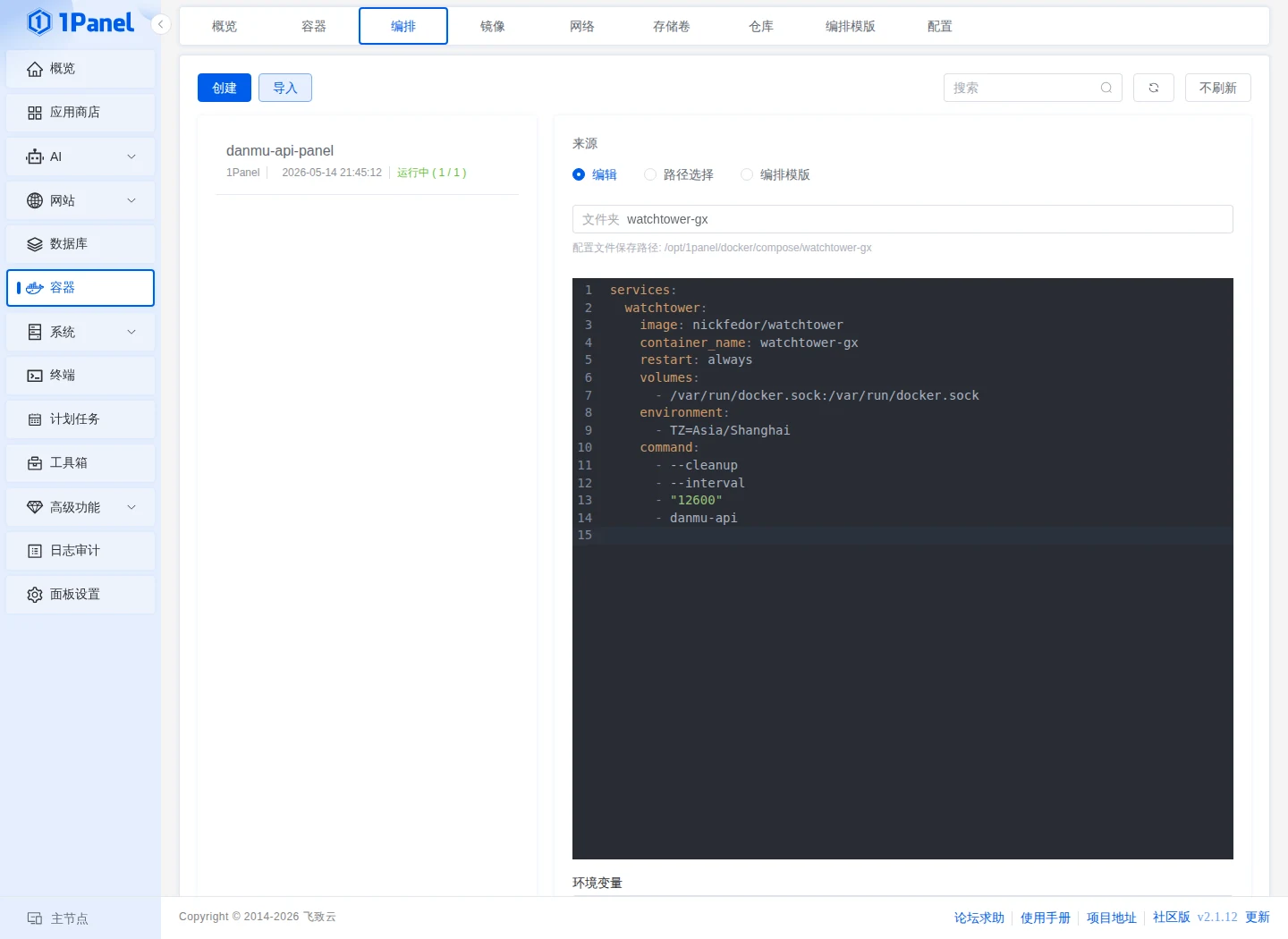Collapse the sidebar with the arrow button

(x=160, y=24)
